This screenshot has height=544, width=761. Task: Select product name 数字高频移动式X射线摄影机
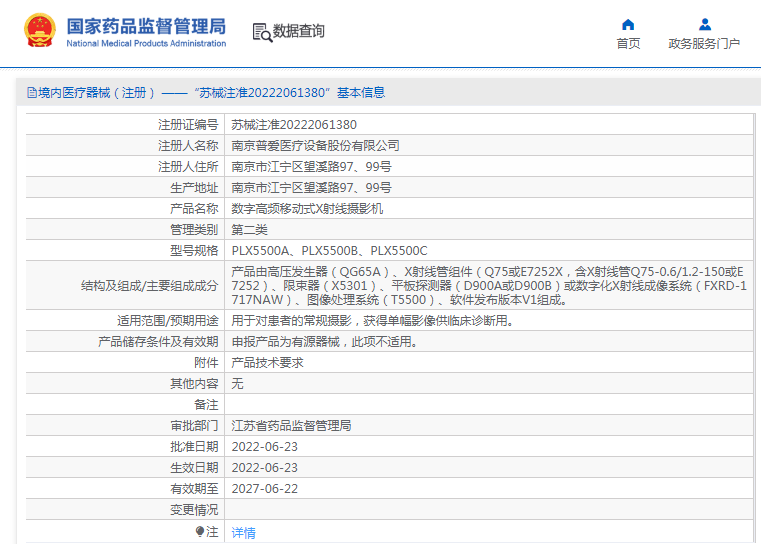tap(307, 209)
